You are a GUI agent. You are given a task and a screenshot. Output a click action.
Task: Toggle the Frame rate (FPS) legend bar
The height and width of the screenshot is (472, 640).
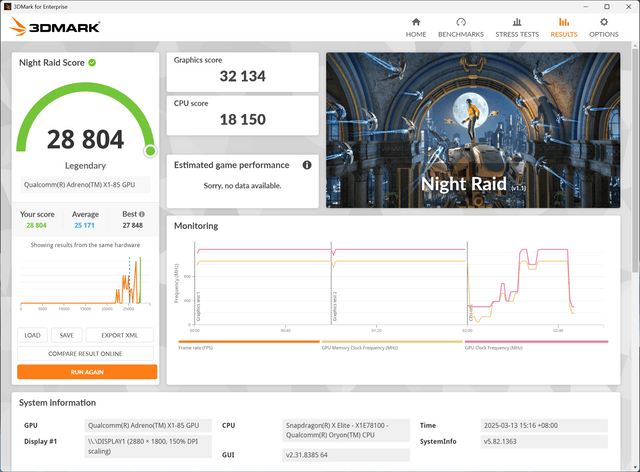click(249, 342)
